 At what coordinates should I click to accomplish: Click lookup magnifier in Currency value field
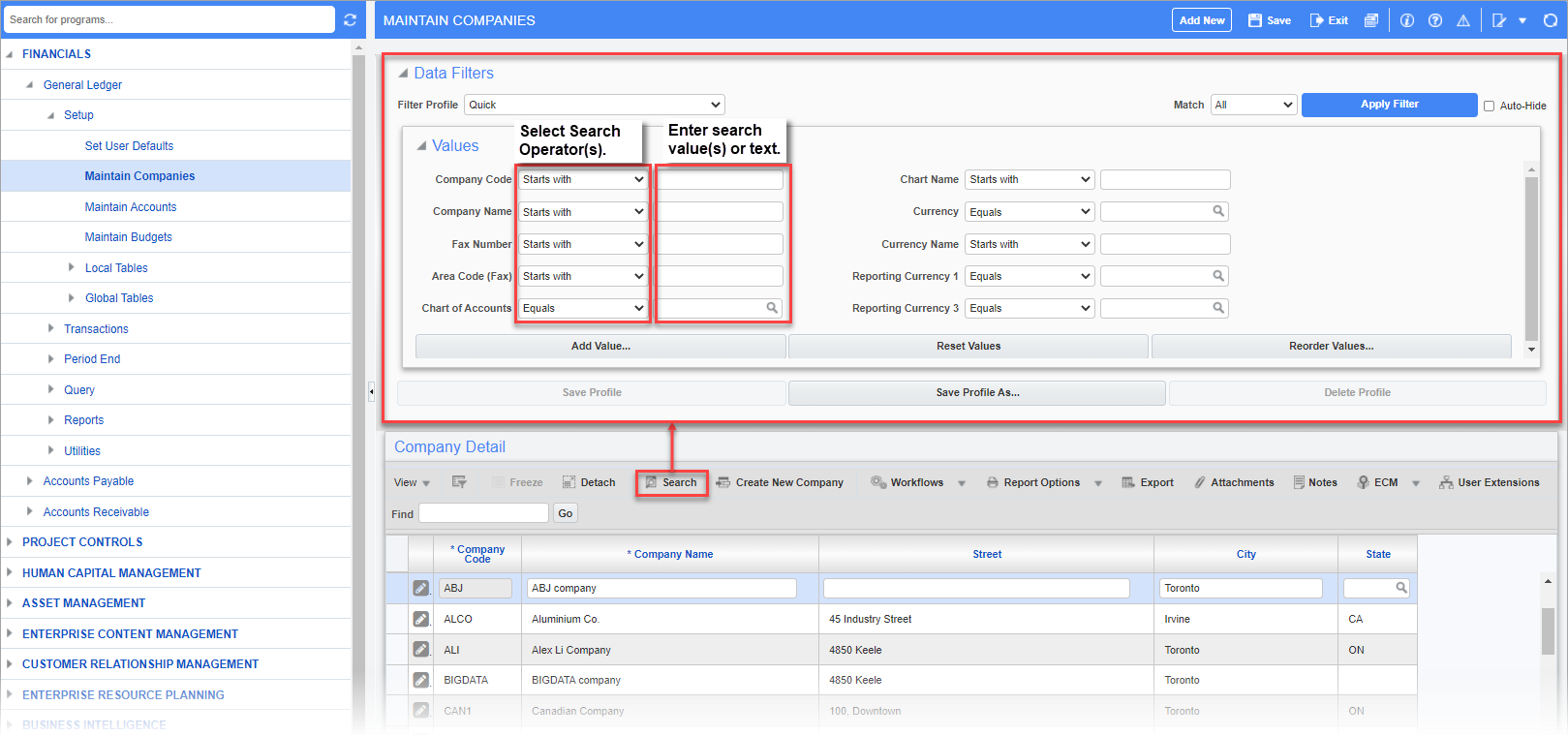[x=1218, y=211]
